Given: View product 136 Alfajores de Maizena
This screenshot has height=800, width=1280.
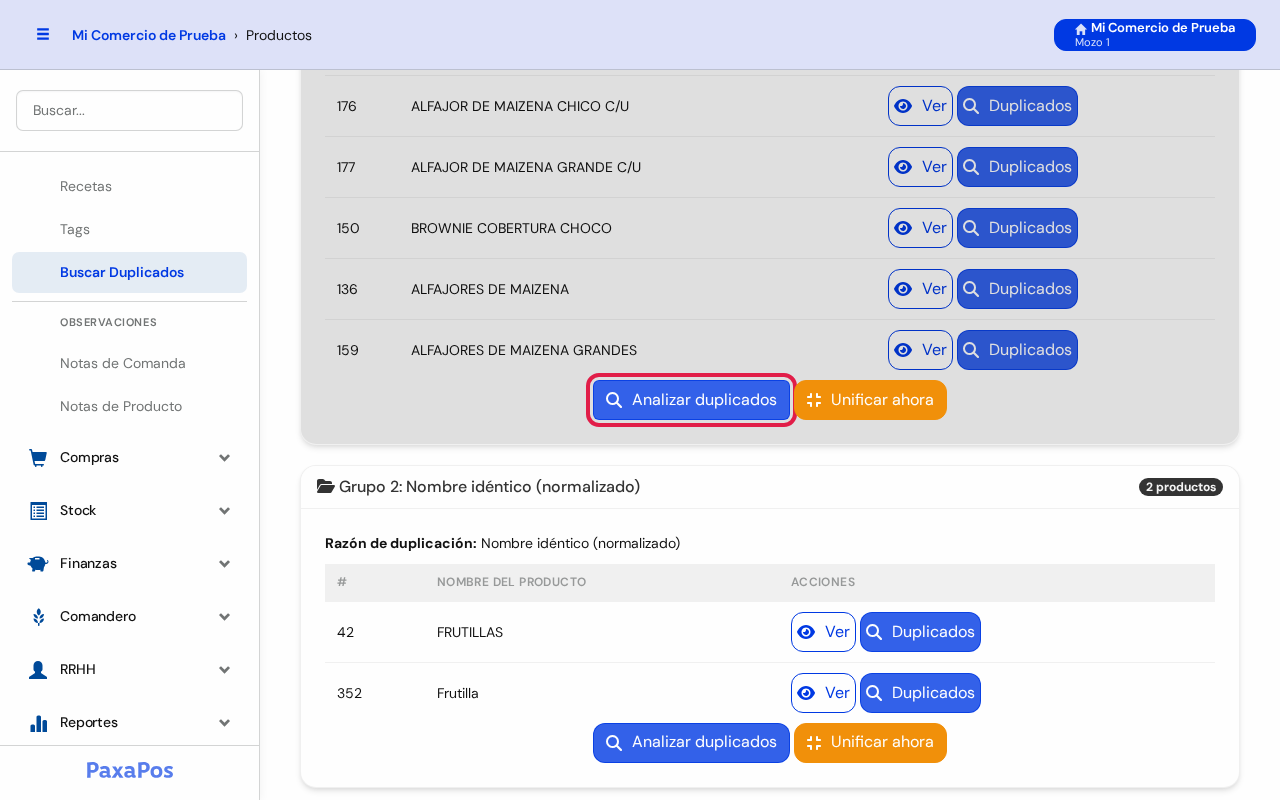Looking at the screenshot, I should [920, 289].
